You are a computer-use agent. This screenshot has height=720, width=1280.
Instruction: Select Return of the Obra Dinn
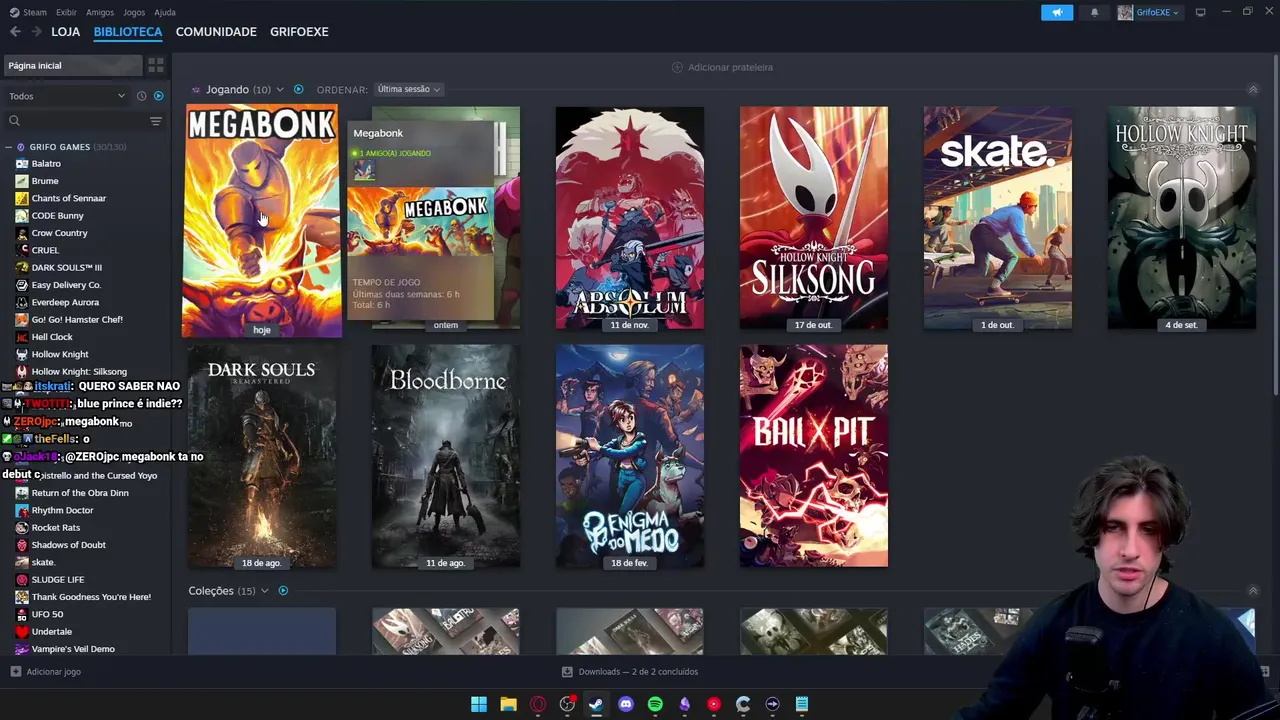[x=80, y=493]
